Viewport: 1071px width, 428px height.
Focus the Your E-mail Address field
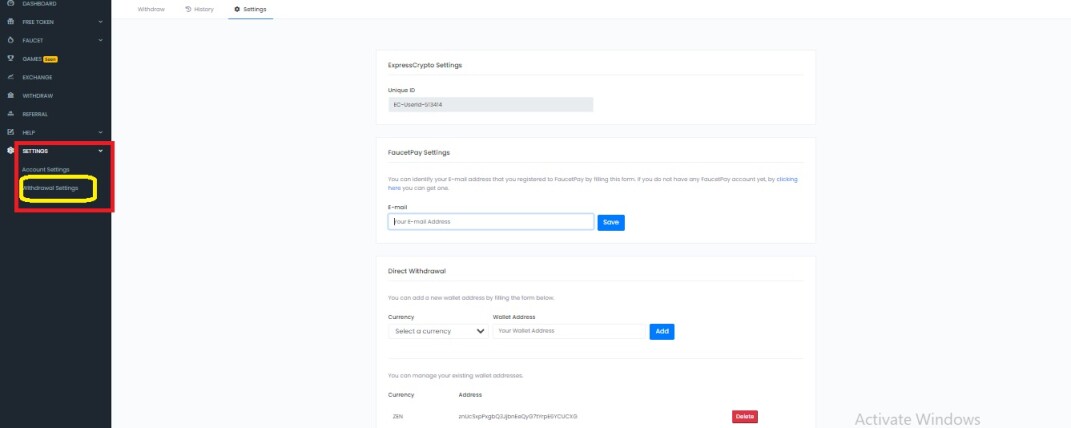tap(491, 222)
